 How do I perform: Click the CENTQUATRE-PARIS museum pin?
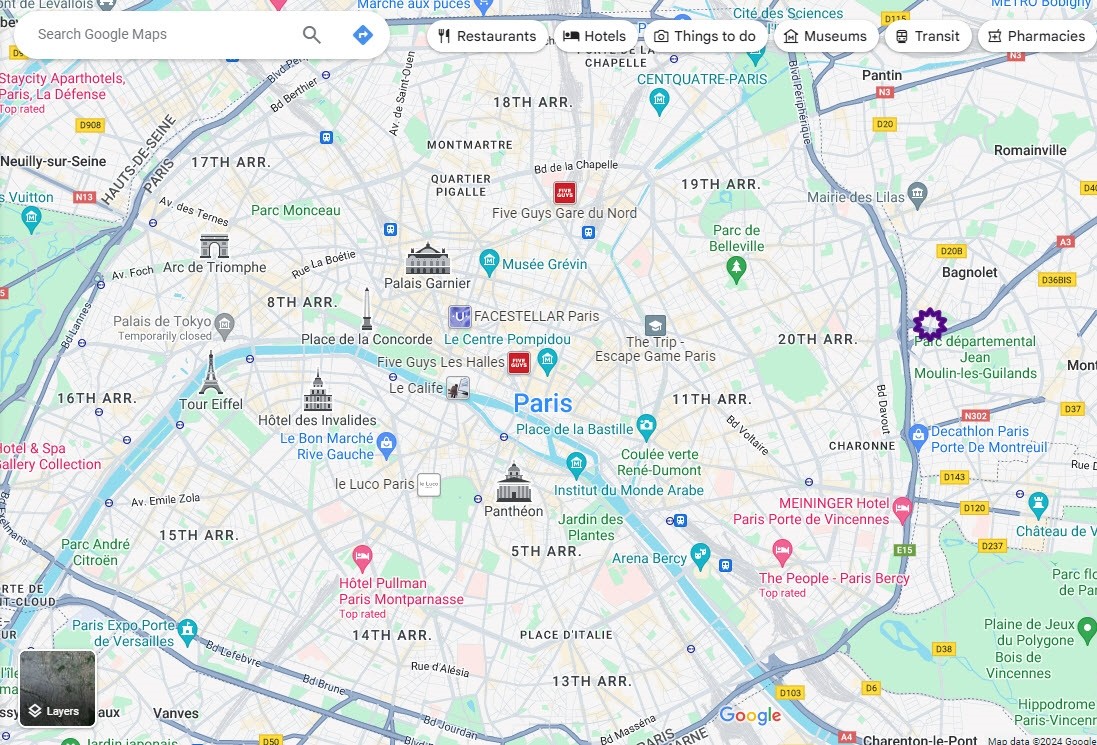pos(659,102)
